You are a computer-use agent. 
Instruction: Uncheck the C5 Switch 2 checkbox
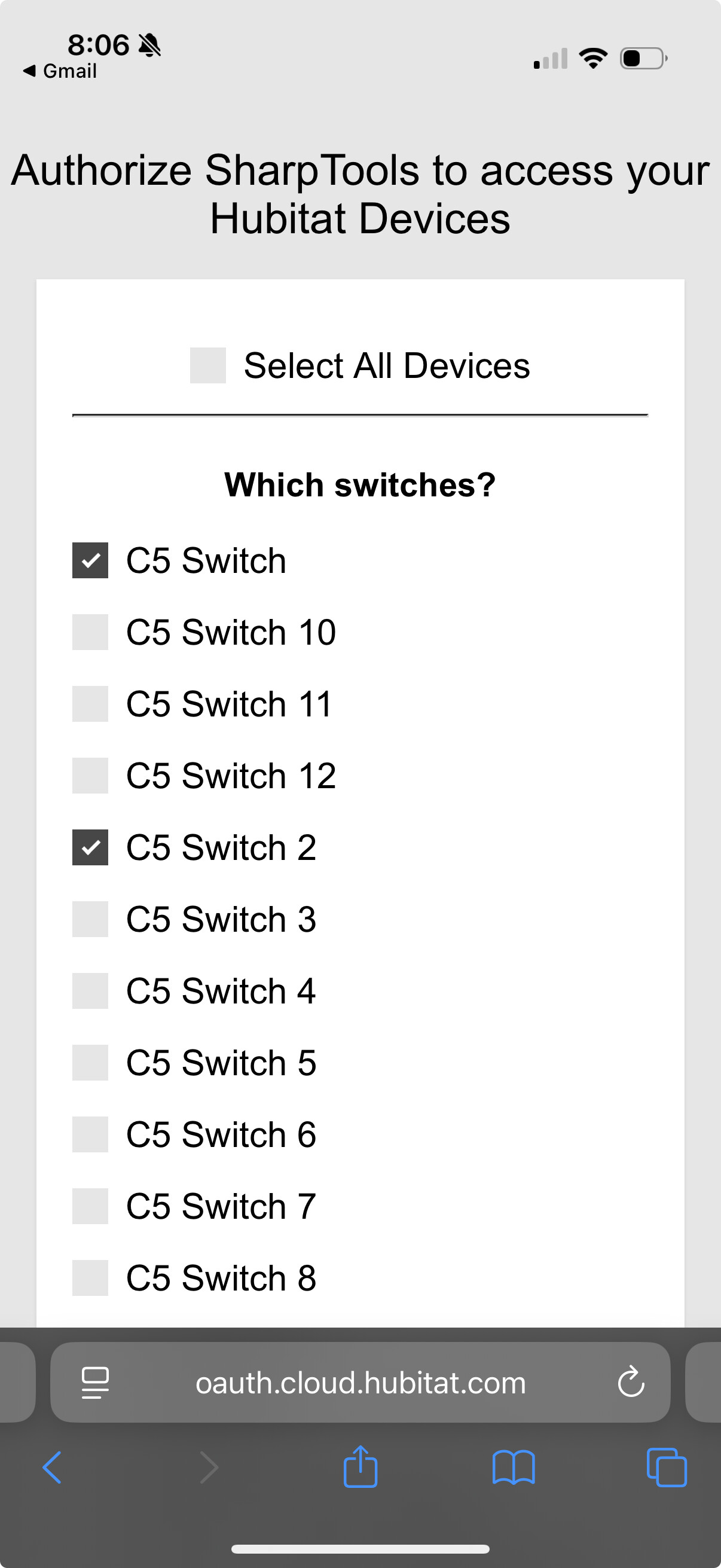pos(90,847)
